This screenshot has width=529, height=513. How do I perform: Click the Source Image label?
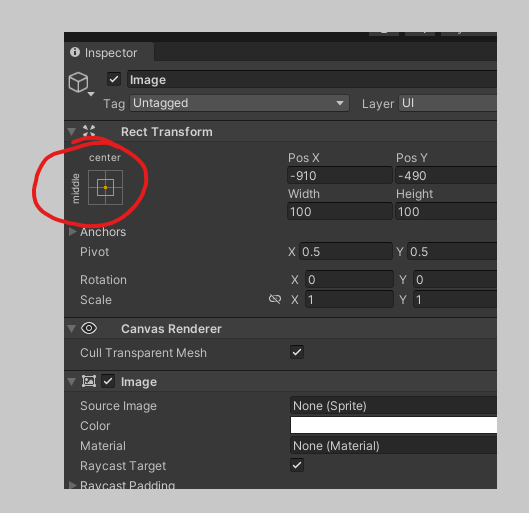118,406
